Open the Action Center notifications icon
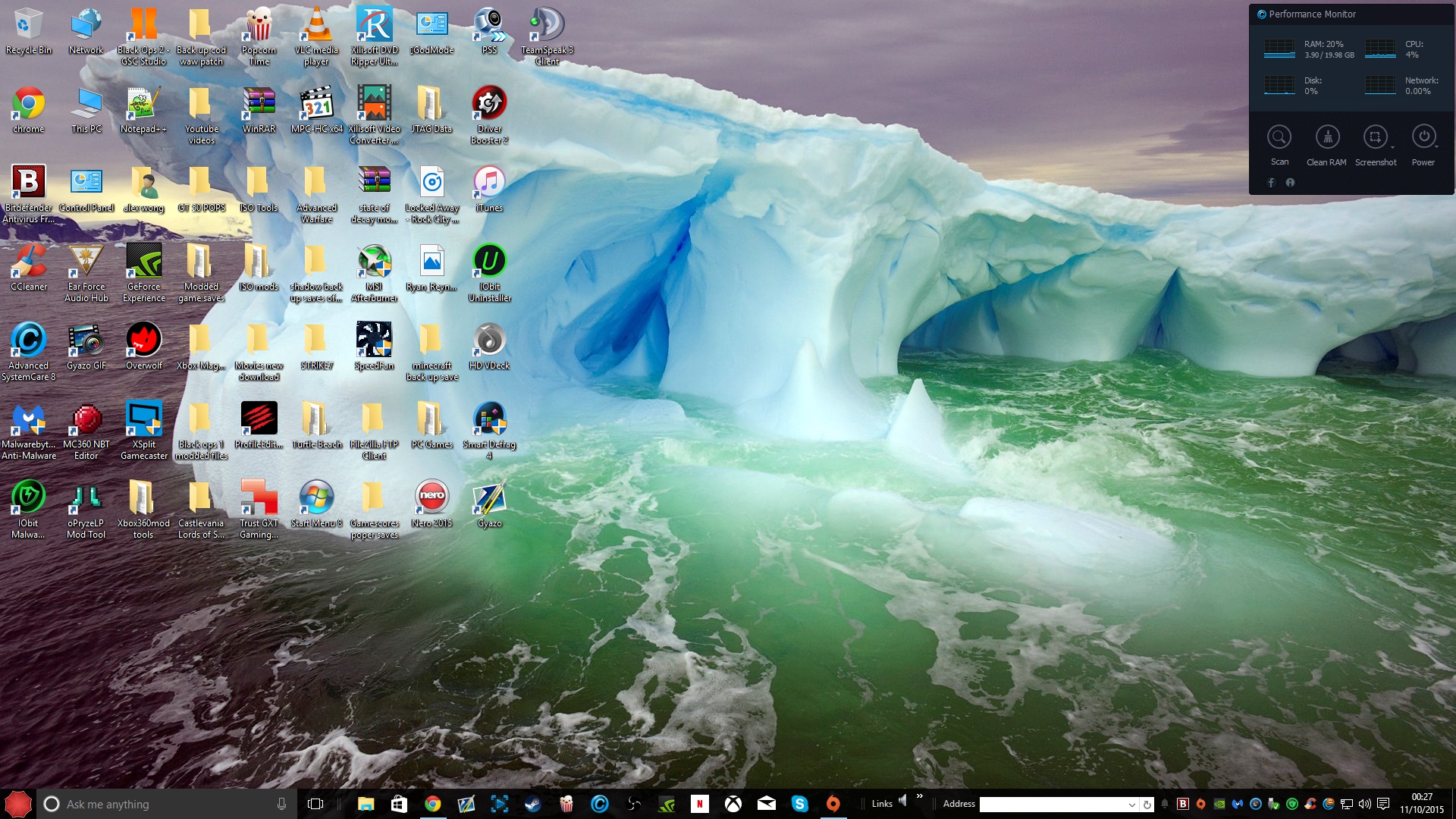1456x819 pixels. [1383, 804]
